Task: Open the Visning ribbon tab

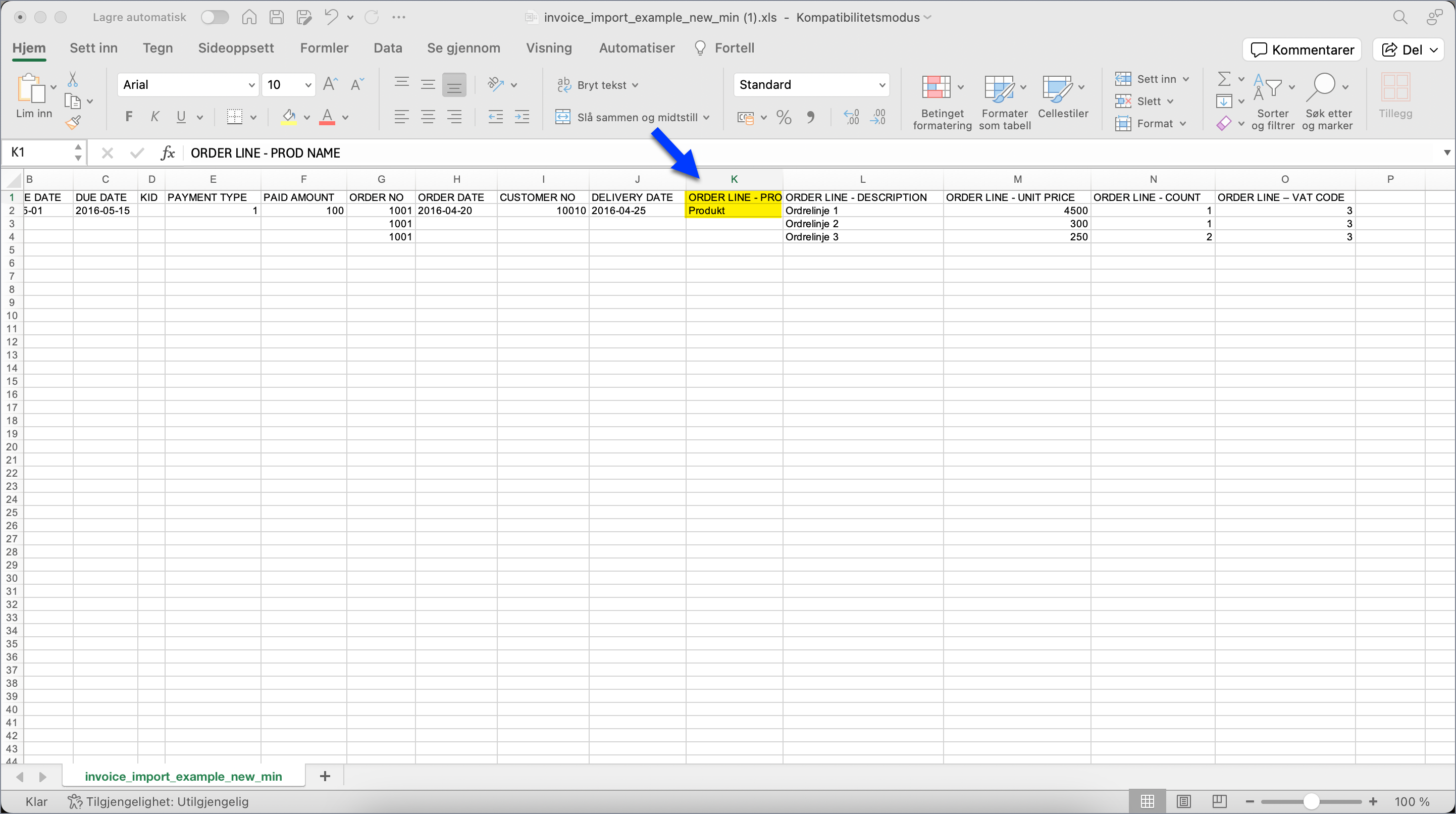Action: point(549,48)
